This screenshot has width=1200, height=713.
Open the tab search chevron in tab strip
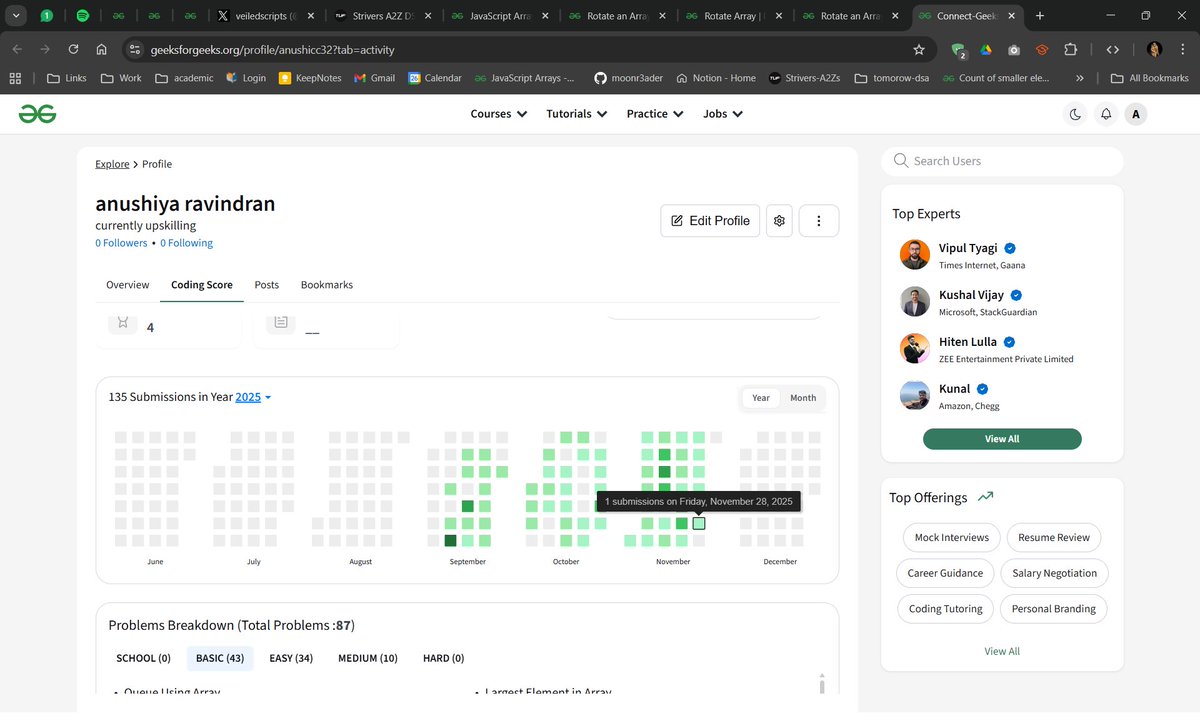[17, 16]
